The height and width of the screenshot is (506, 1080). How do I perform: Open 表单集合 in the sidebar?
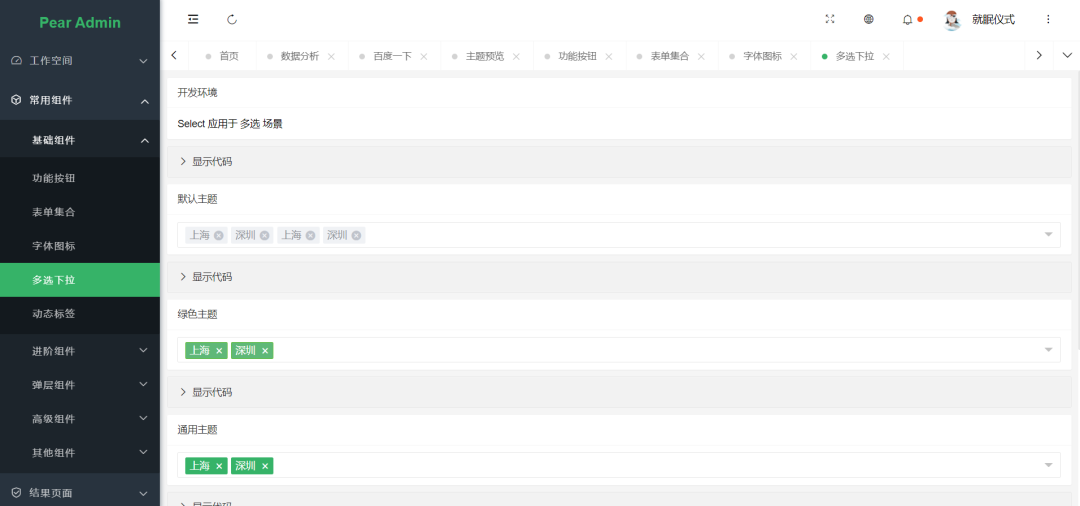point(80,212)
